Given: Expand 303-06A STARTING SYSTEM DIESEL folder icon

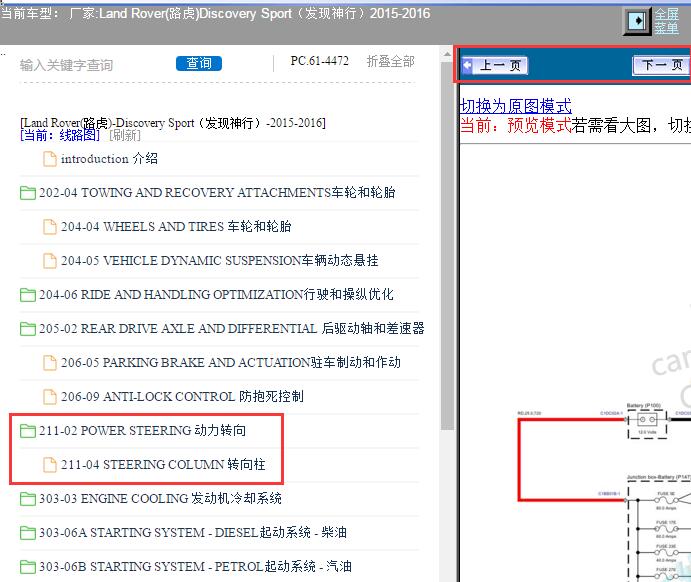Looking at the screenshot, I should (28, 532).
